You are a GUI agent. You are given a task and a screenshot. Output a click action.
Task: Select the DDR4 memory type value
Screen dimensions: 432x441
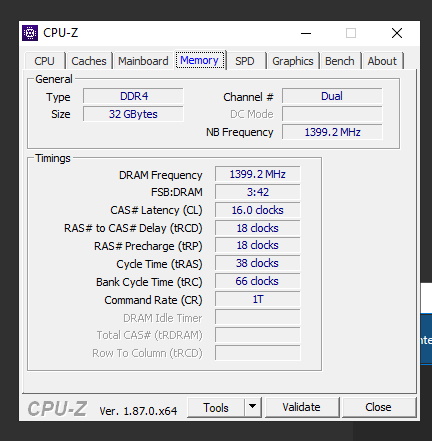tap(133, 96)
